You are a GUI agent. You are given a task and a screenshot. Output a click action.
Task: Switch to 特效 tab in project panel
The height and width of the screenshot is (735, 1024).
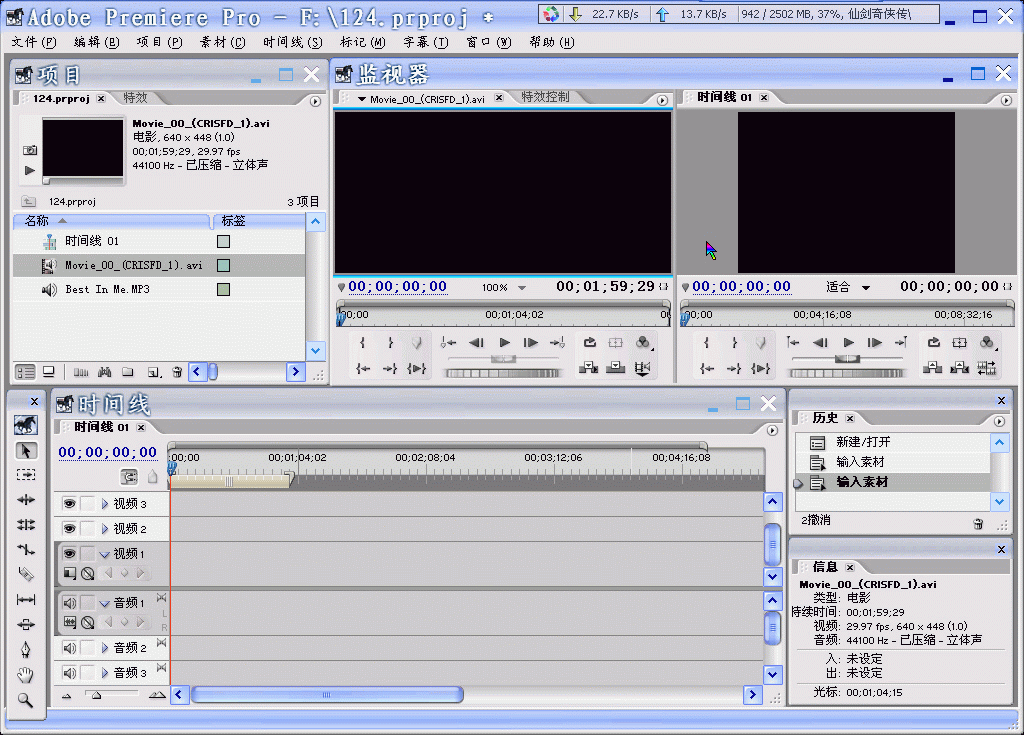(135, 98)
